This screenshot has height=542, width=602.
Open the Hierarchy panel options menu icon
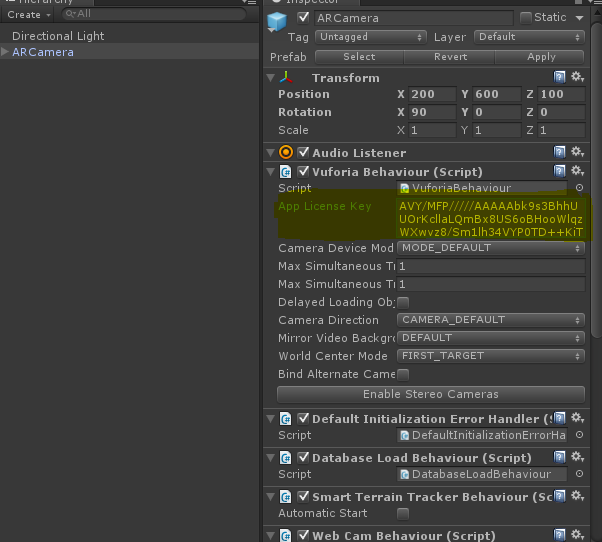pyautogui.click(x=249, y=2)
